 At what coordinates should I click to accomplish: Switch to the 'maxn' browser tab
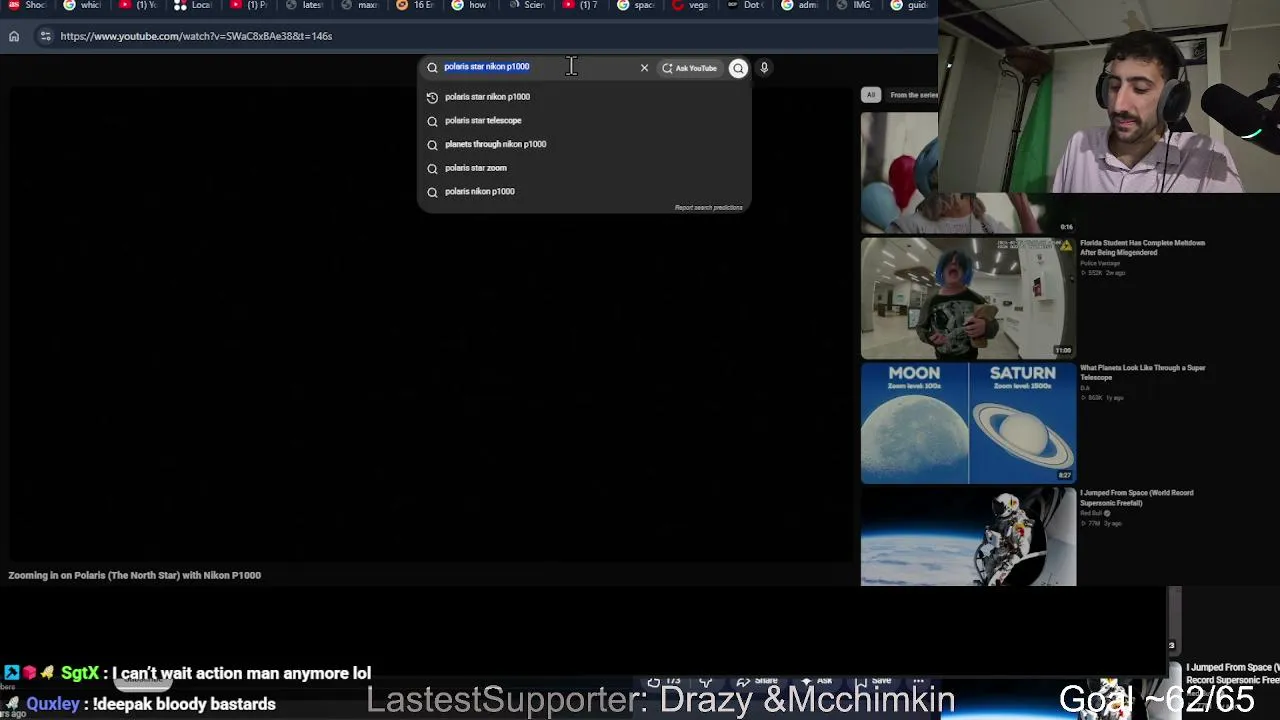(360, 5)
